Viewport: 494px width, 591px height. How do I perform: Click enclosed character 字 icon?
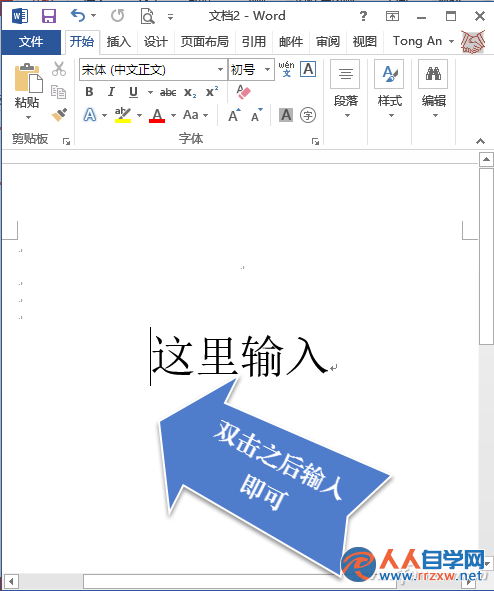click(308, 115)
